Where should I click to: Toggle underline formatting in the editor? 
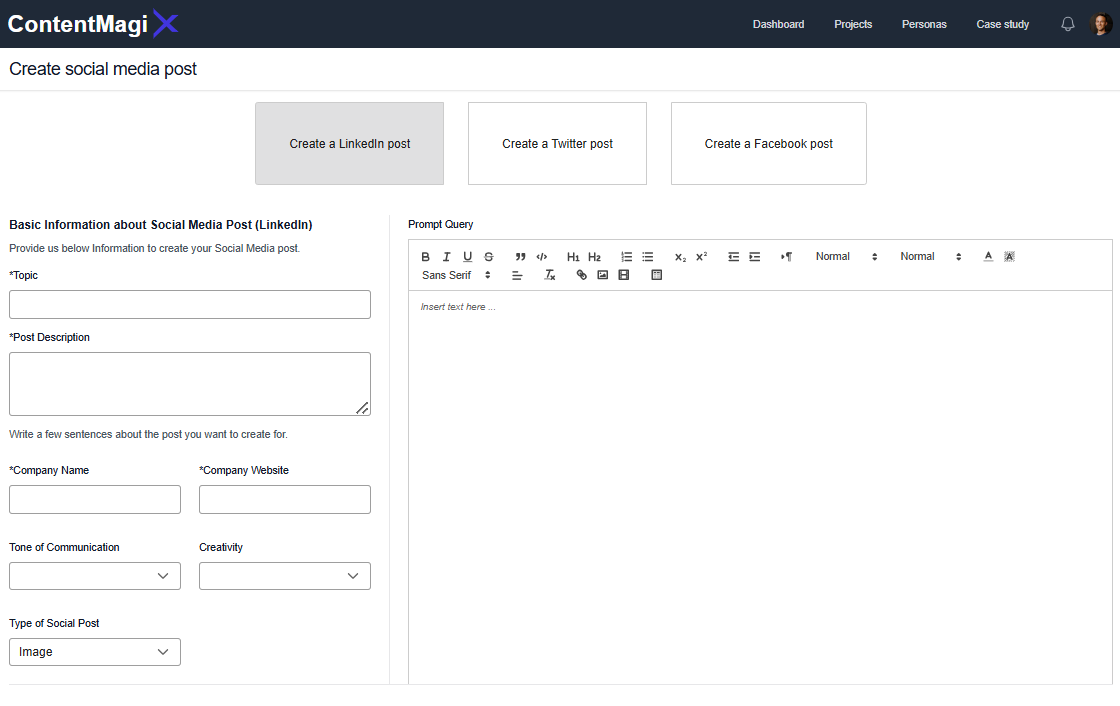[x=467, y=257]
